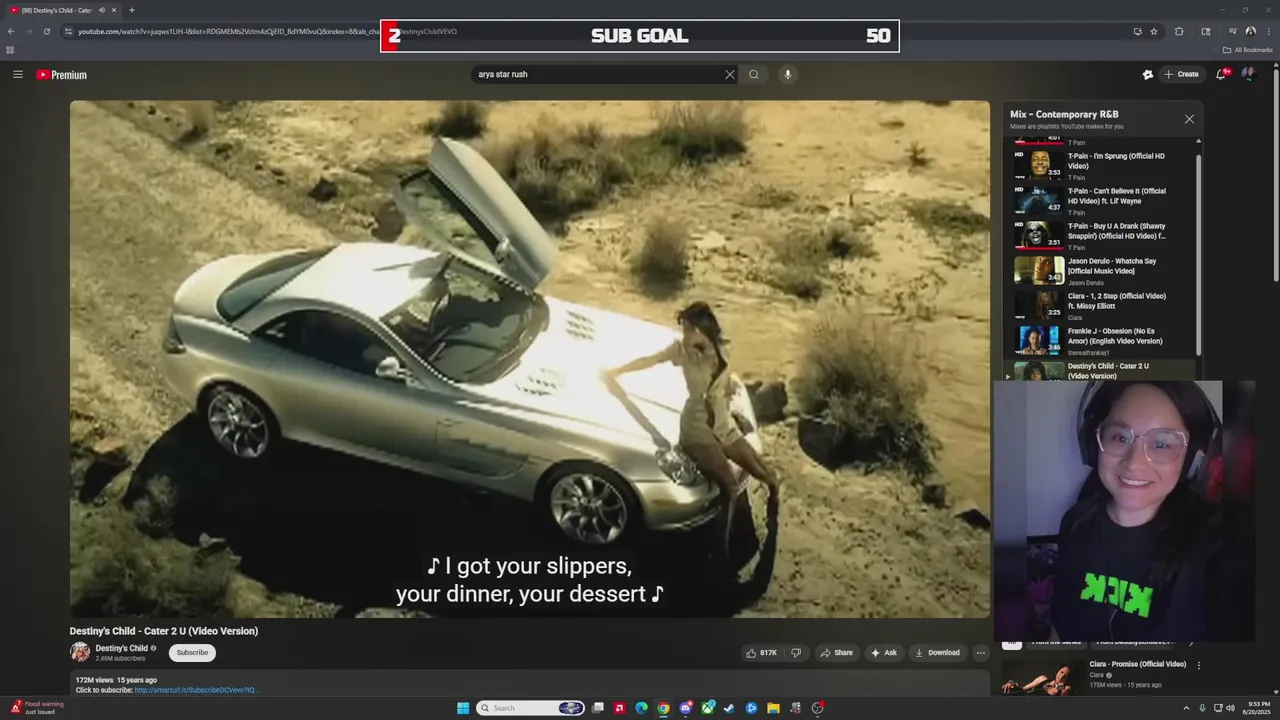Select Destiny's Child Cater 2 U playlist entry
Image resolution: width=1280 pixels, height=720 pixels.
(x=1100, y=370)
